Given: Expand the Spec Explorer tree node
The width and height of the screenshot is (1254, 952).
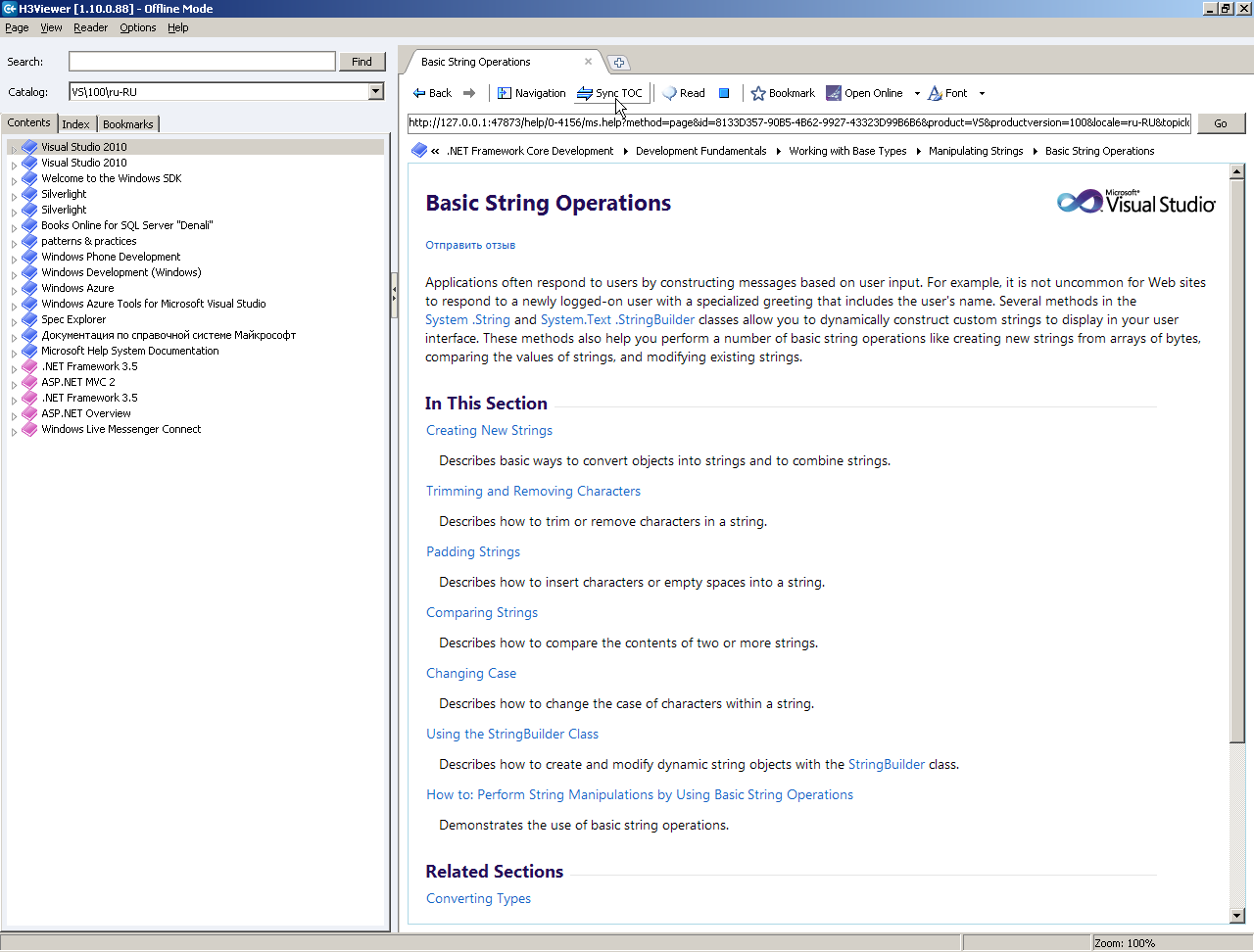Looking at the screenshot, I should (x=14, y=321).
